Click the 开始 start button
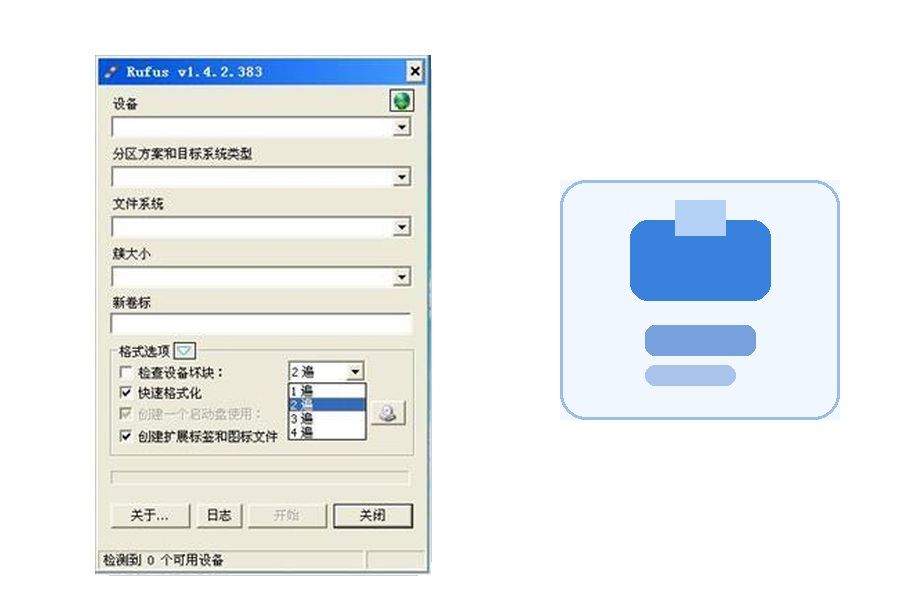This screenshot has height=600, width=900. click(x=287, y=515)
